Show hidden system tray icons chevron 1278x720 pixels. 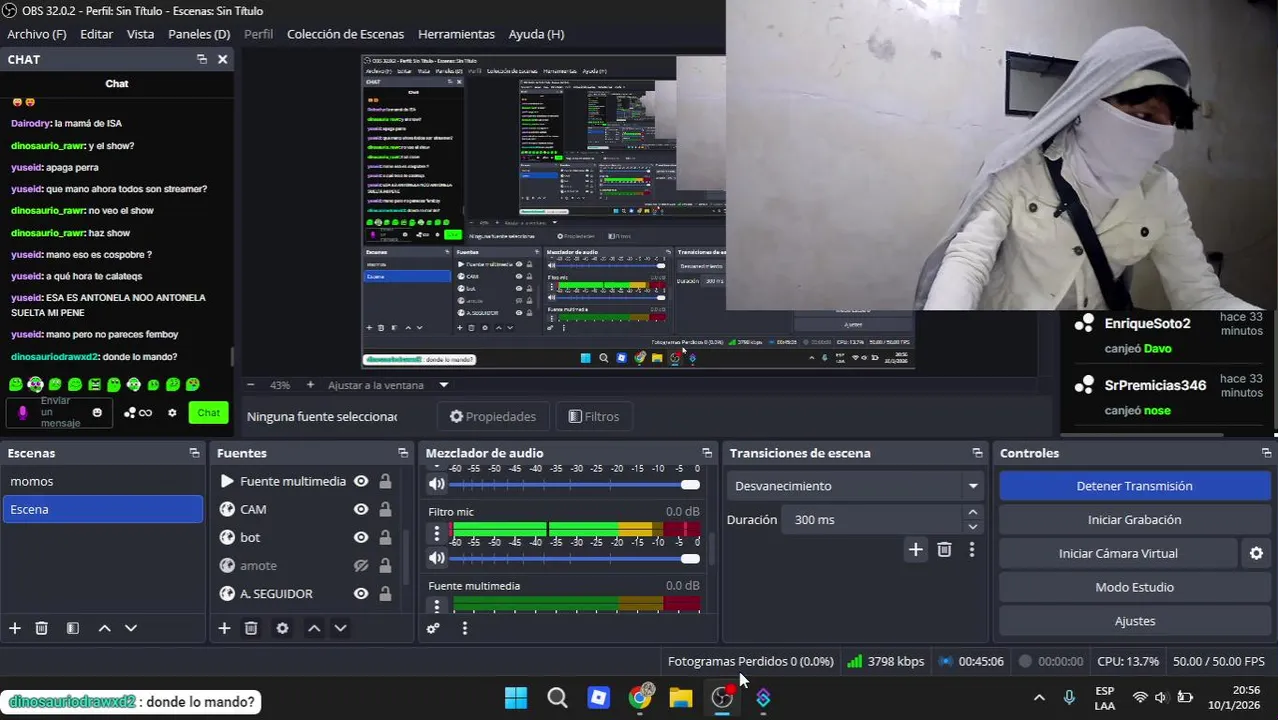[1039, 697]
